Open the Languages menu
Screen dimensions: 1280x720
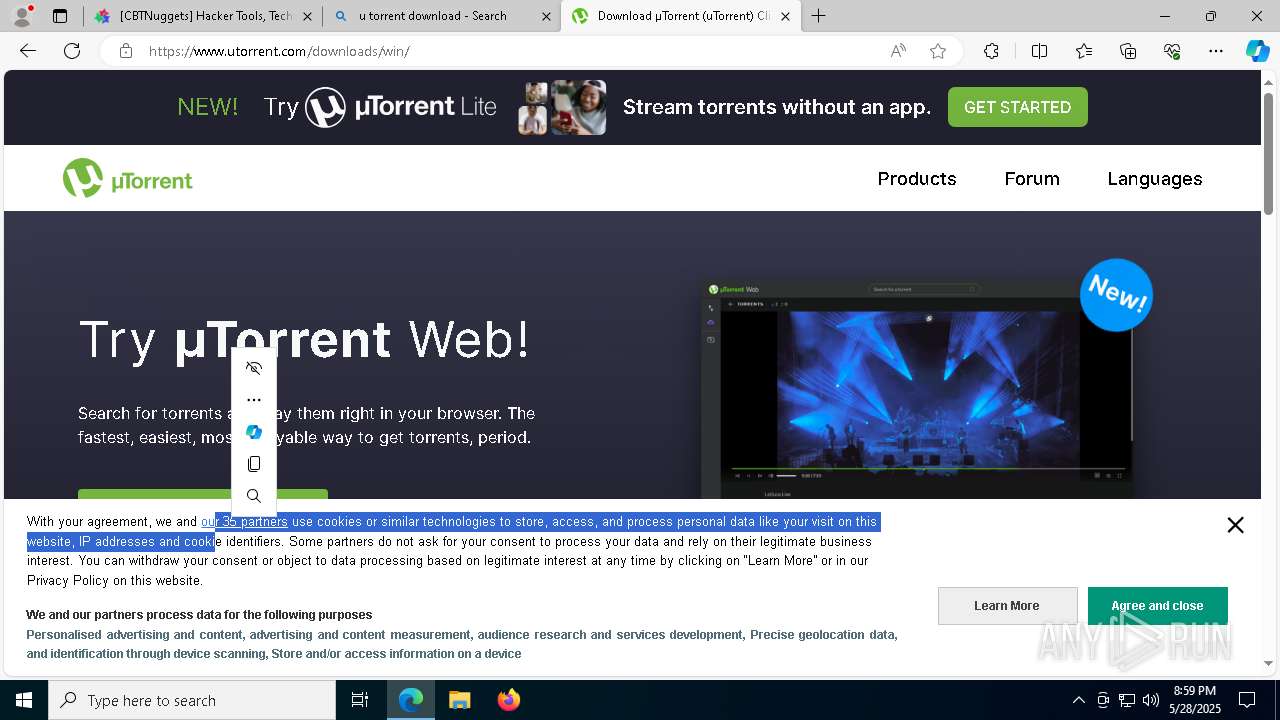point(1155,179)
